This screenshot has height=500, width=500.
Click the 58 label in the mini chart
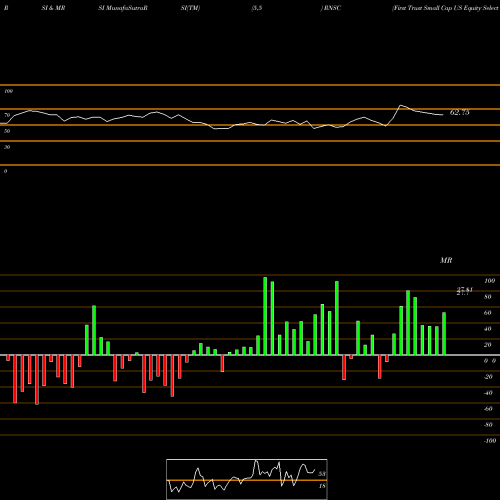click(x=322, y=474)
